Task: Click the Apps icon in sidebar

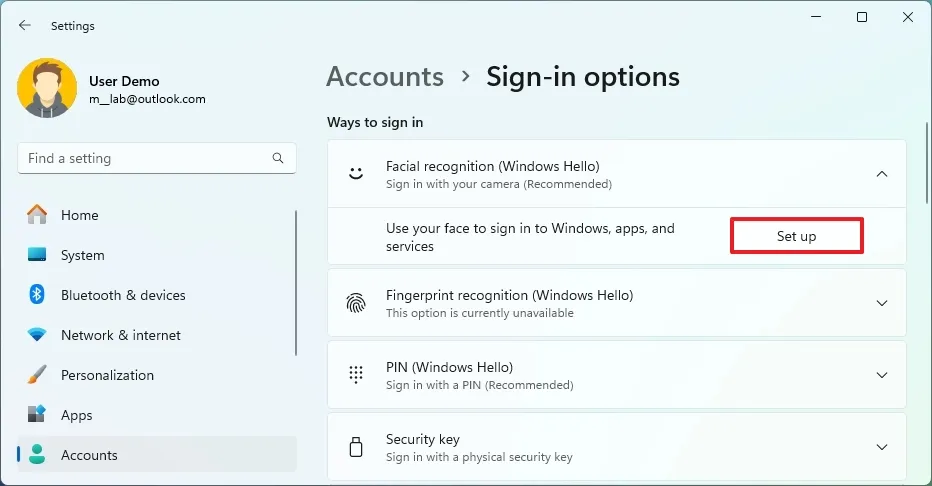Action: [x=37, y=415]
